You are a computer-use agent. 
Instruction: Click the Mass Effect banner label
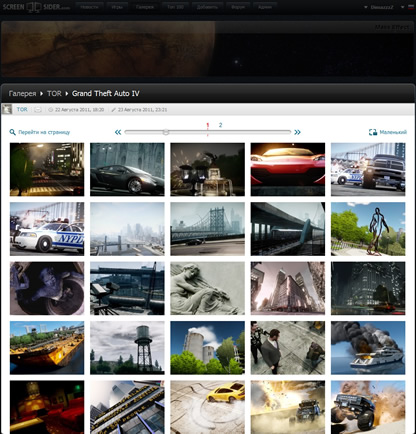point(392,27)
